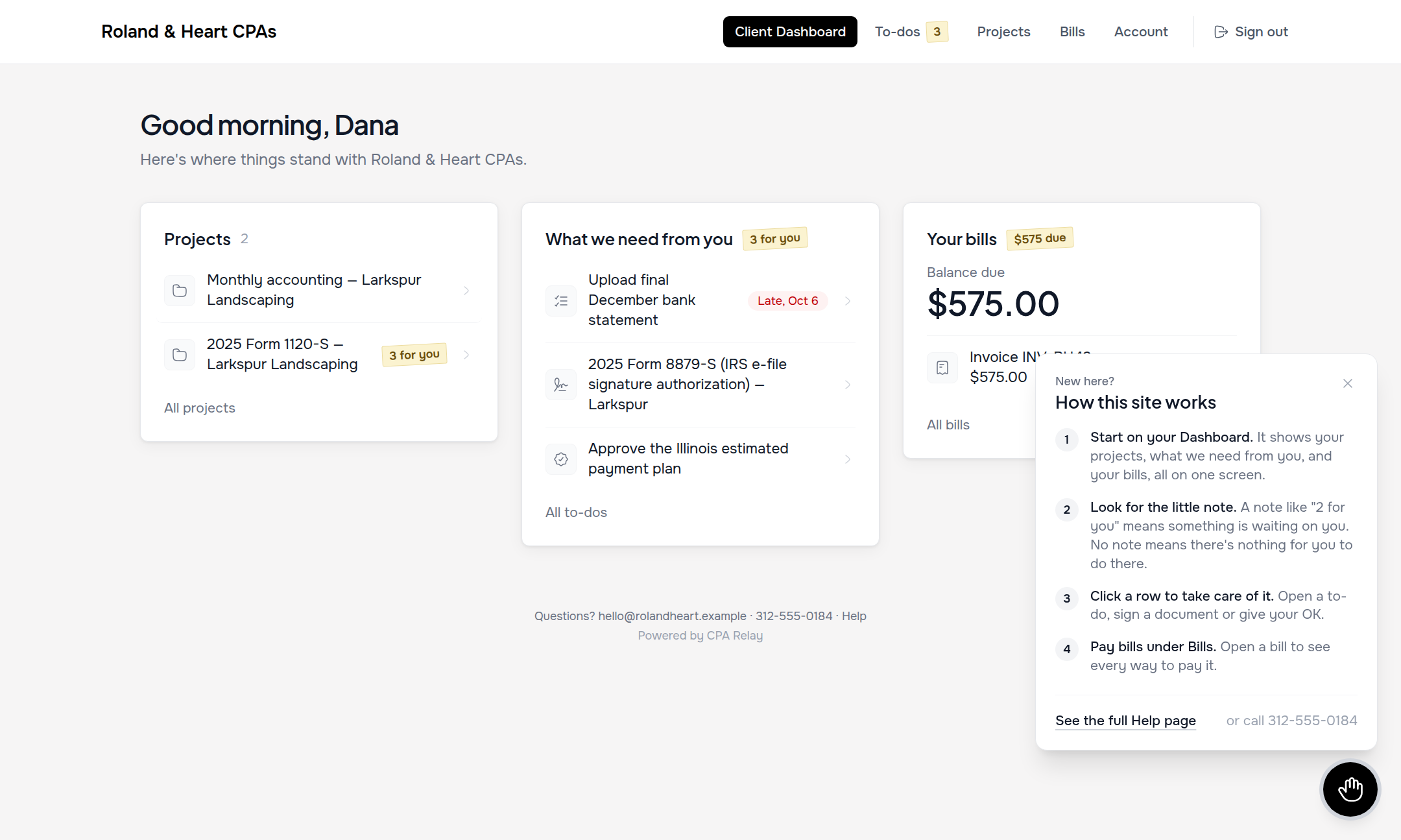This screenshot has width=1401, height=840.
Task: Click checklist icon for bank statement upload
Action: coord(561,301)
